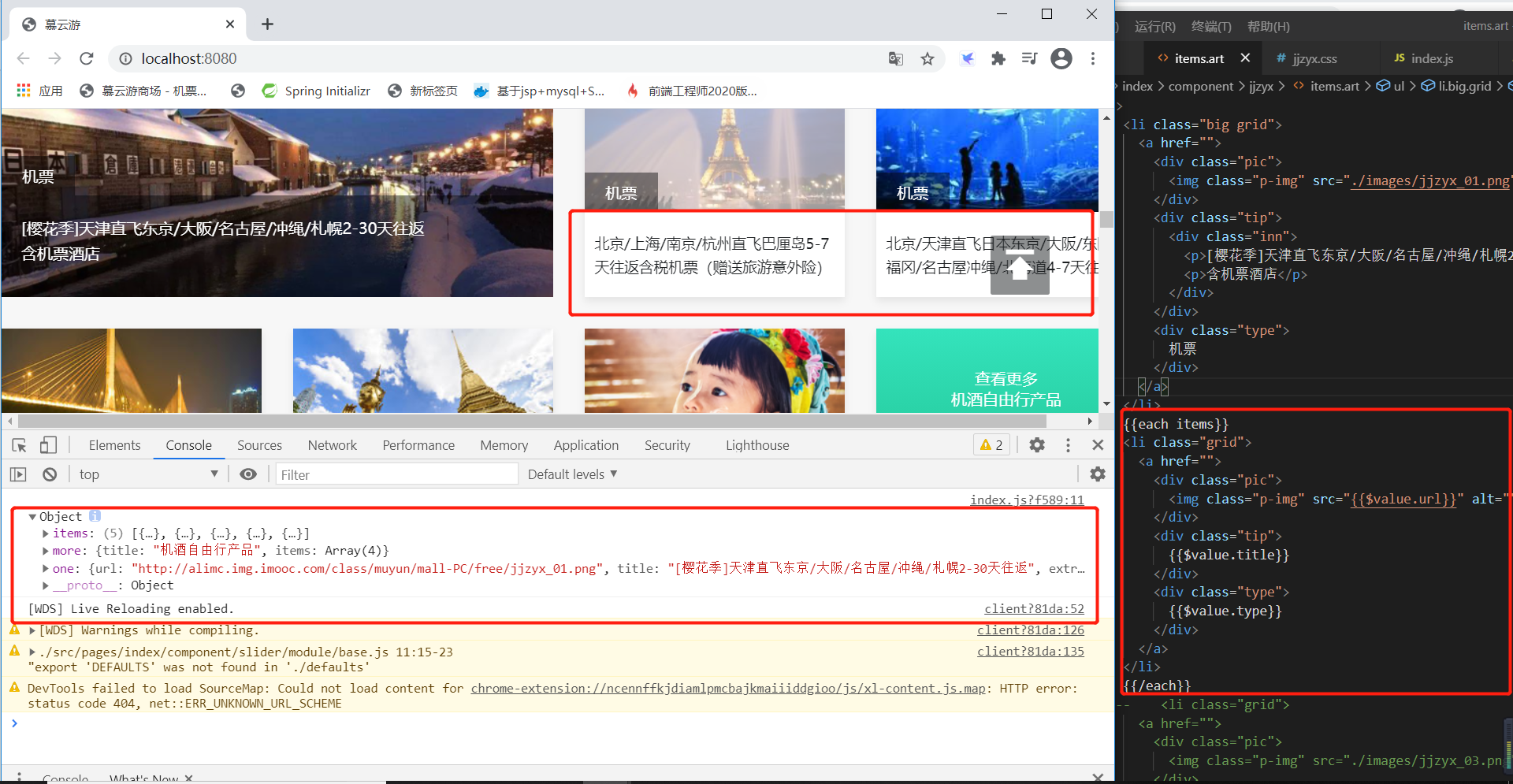Focus the console Filter input

click(396, 474)
